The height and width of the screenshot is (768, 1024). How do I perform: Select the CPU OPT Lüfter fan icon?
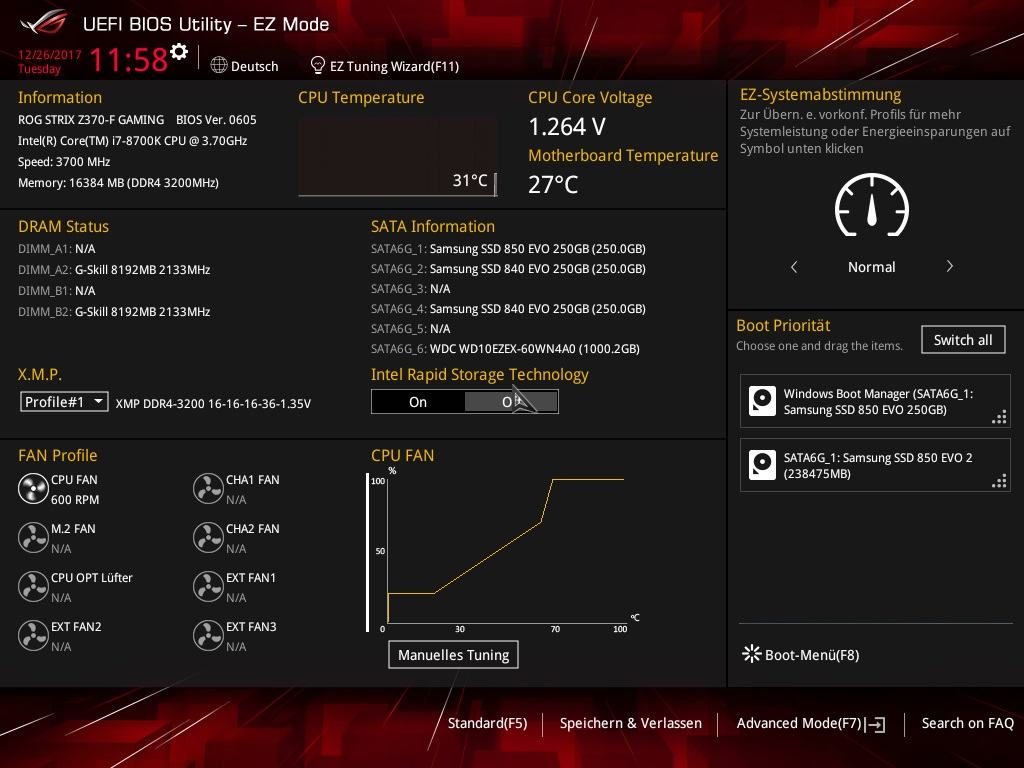coord(33,587)
